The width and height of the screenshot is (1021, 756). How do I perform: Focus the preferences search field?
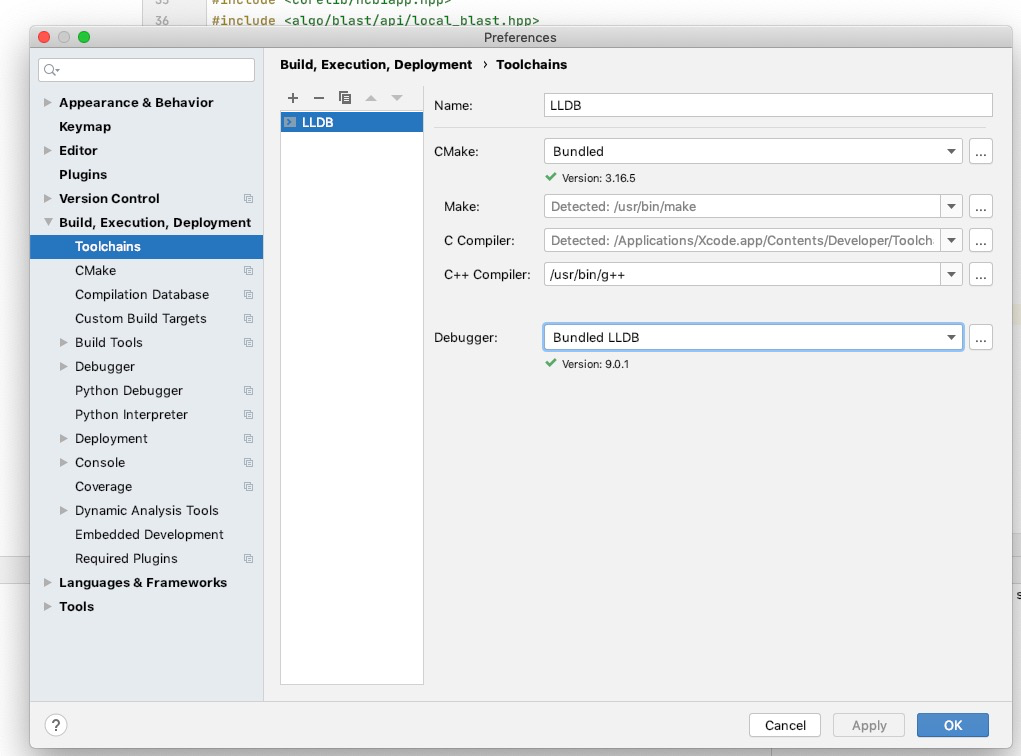pyautogui.click(x=147, y=70)
